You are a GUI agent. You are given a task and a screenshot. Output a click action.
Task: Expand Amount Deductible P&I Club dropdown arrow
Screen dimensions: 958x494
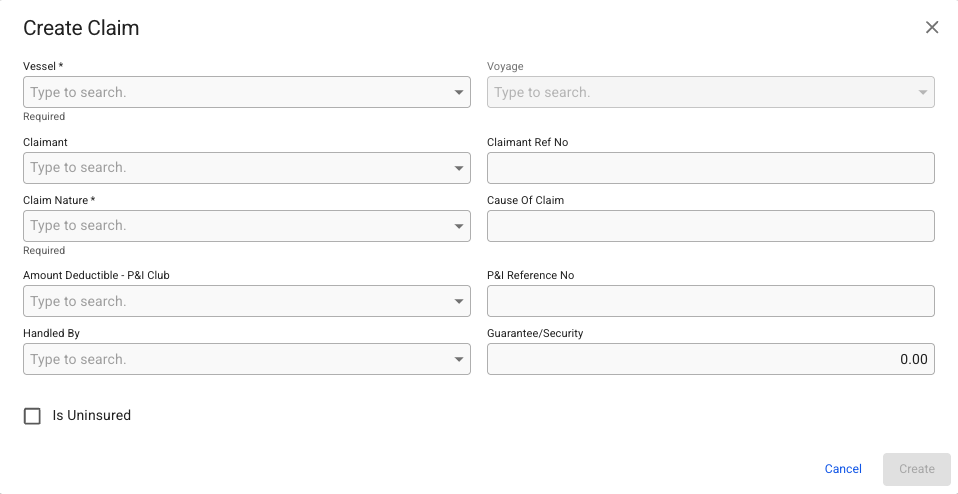(x=459, y=302)
